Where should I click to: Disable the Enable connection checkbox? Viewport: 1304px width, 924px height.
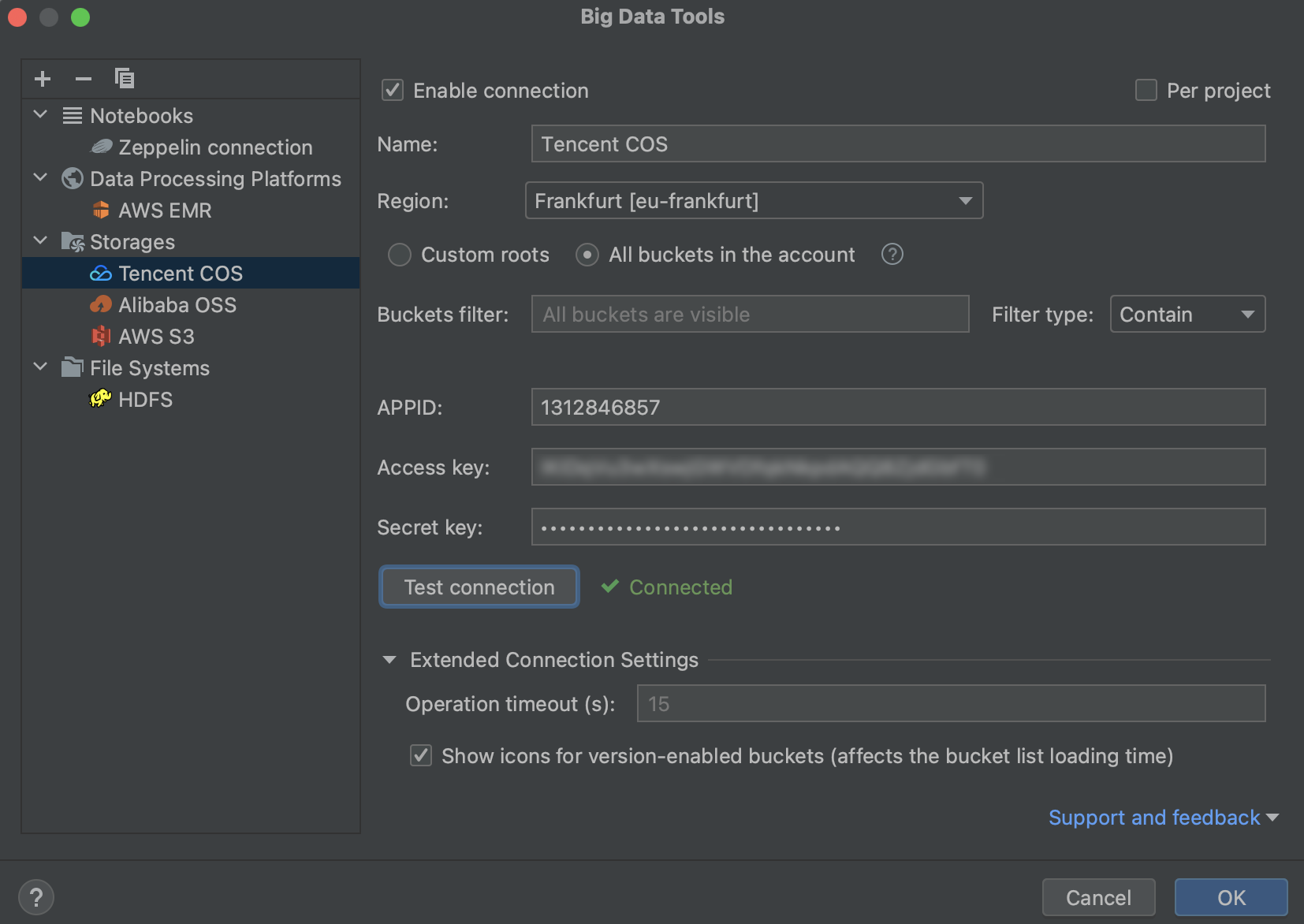tap(393, 90)
